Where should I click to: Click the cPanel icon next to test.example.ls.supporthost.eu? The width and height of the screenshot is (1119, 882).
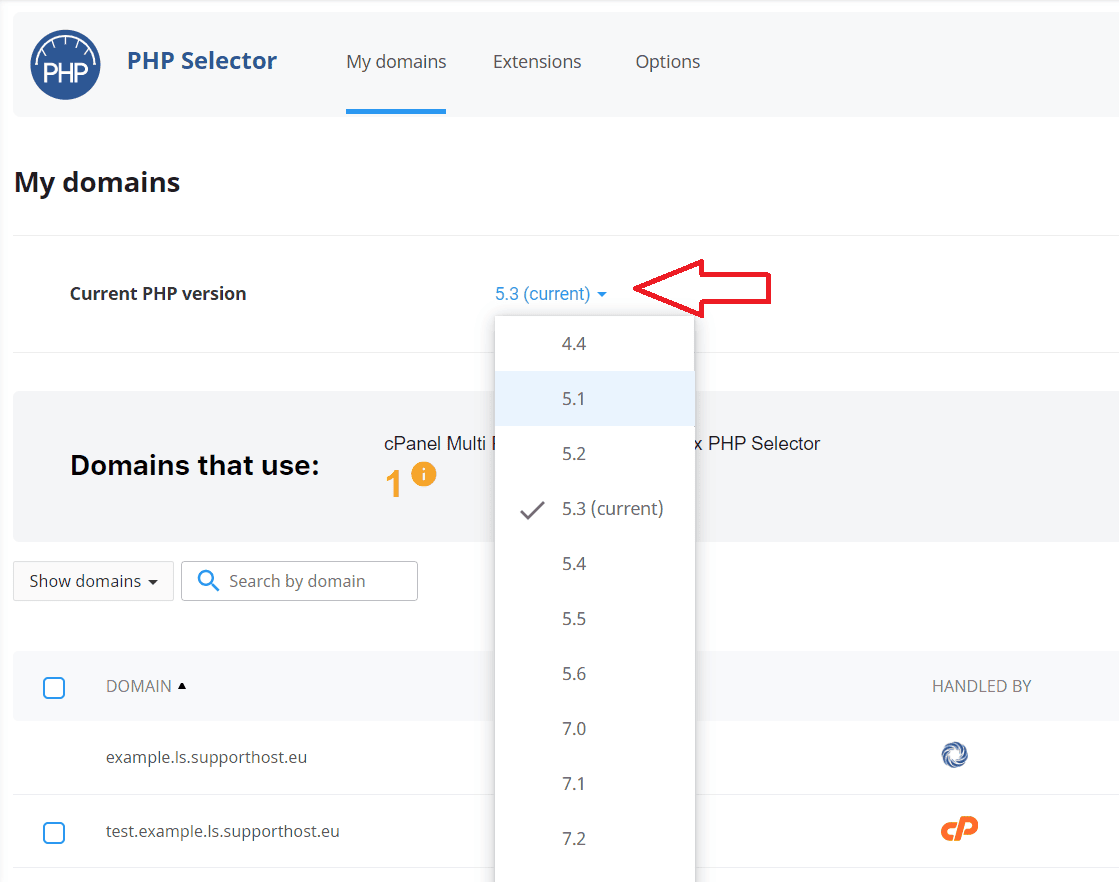click(958, 828)
